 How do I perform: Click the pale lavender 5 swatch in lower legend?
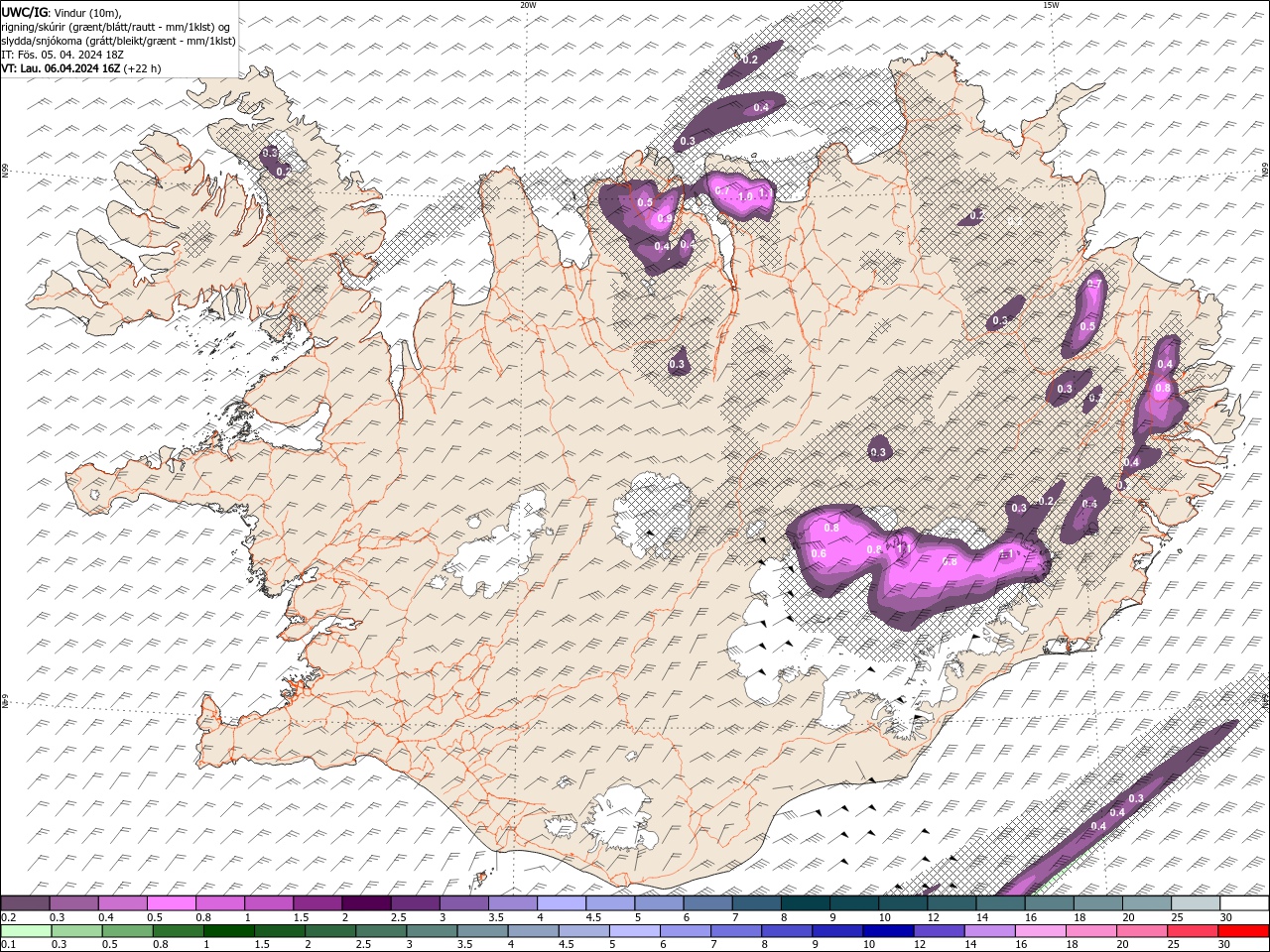[x=634, y=931]
